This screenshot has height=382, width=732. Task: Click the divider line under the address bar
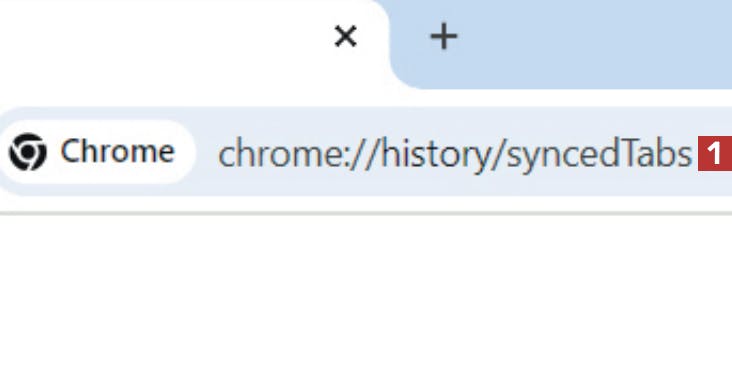366,213
